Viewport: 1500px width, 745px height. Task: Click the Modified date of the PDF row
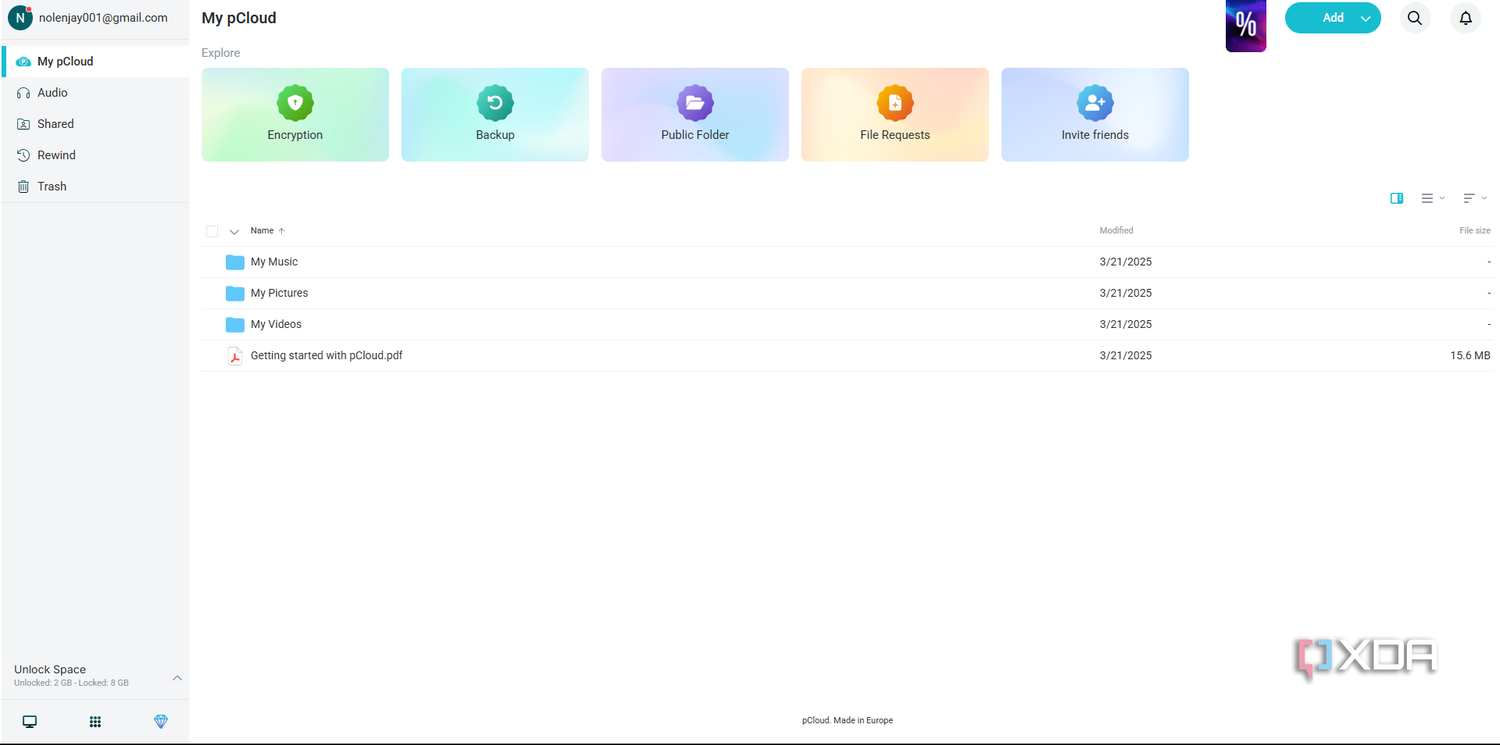tap(1126, 355)
